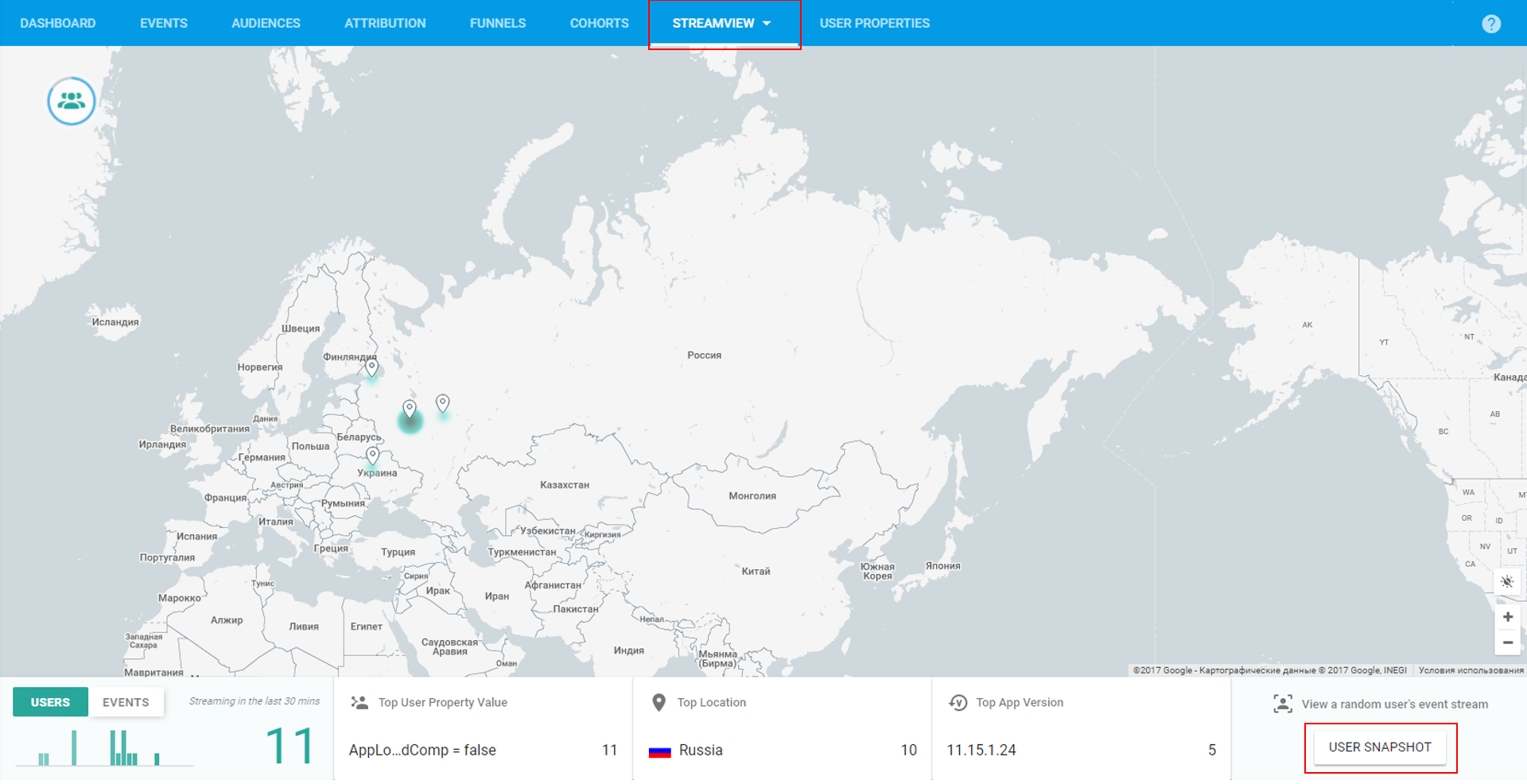Open the Условия использования link
Screen dimensions: 1527x784
coord(1471,670)
